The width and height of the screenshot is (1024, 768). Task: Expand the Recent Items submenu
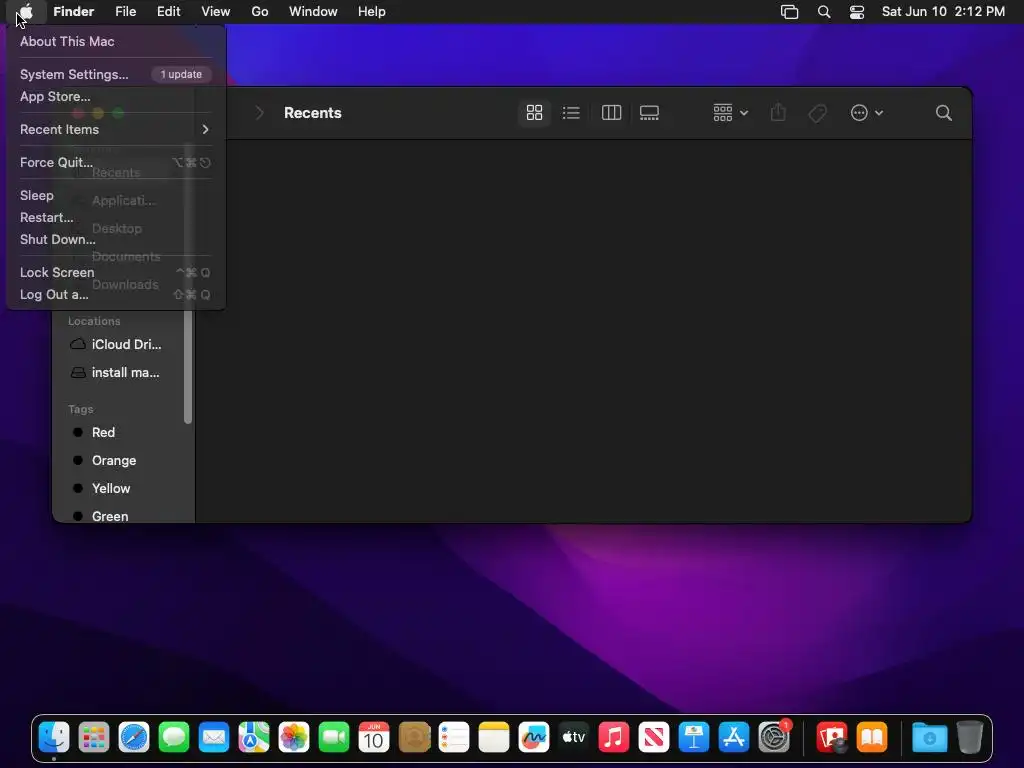(116, 129)
